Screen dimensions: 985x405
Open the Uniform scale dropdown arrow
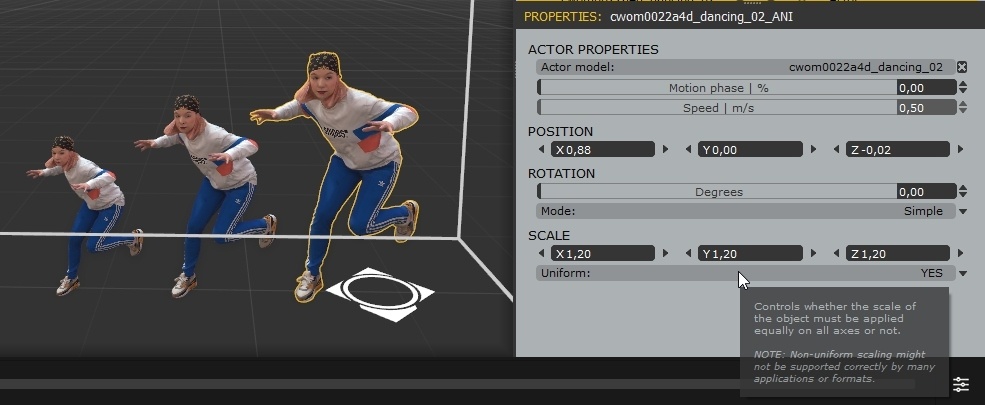point(962,273)
